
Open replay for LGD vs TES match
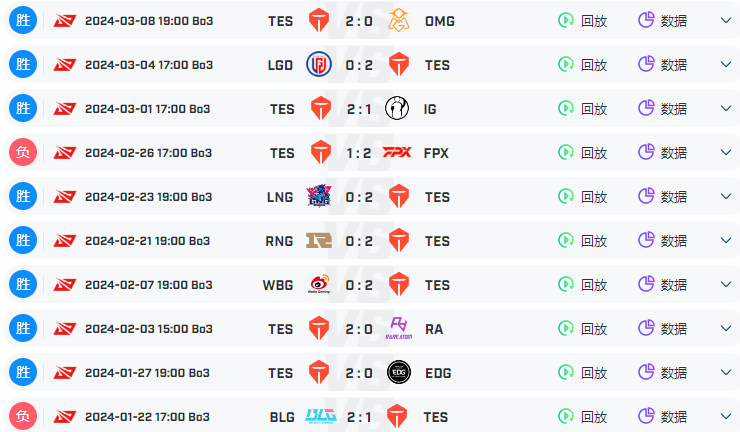pos(582,64)
